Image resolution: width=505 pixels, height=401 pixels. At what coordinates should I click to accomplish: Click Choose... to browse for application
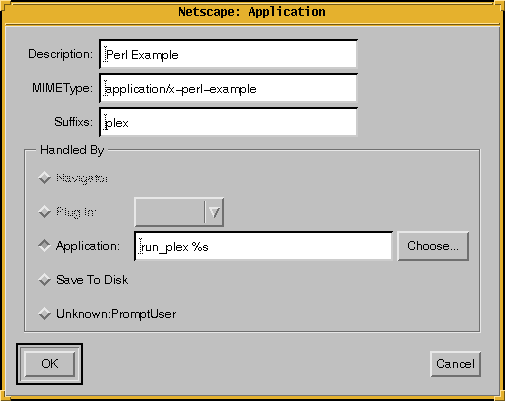433,246
